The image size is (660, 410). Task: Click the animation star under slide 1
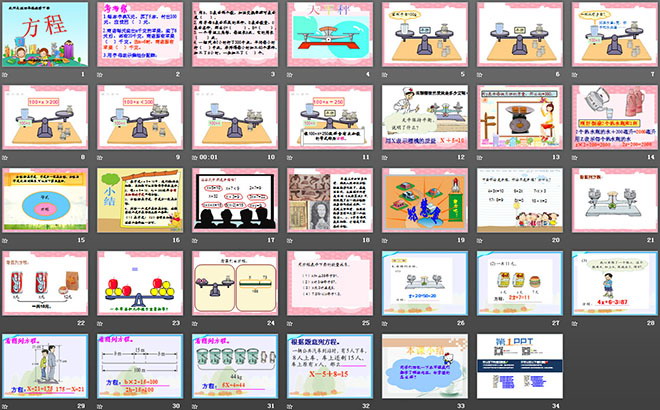(5, 75)
